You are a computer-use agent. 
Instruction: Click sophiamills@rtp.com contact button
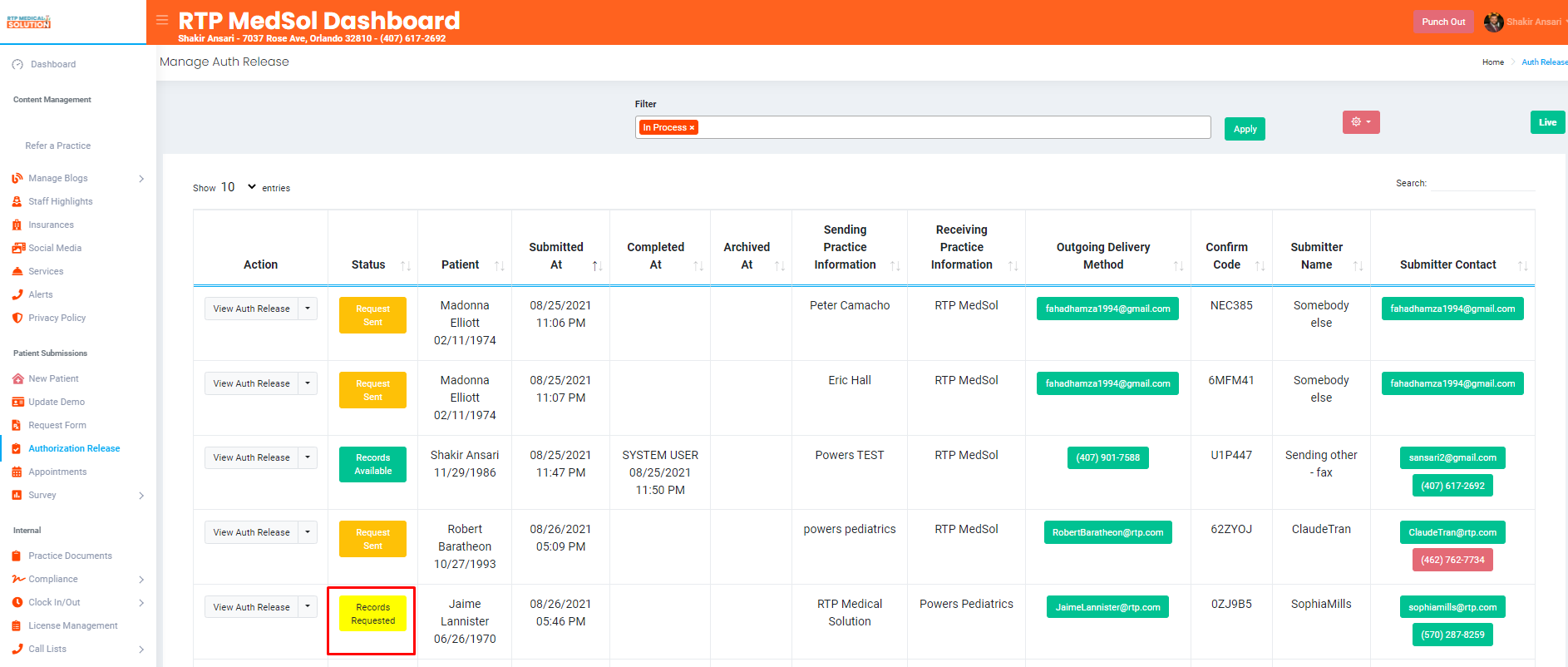click(x=1452, y=607)
